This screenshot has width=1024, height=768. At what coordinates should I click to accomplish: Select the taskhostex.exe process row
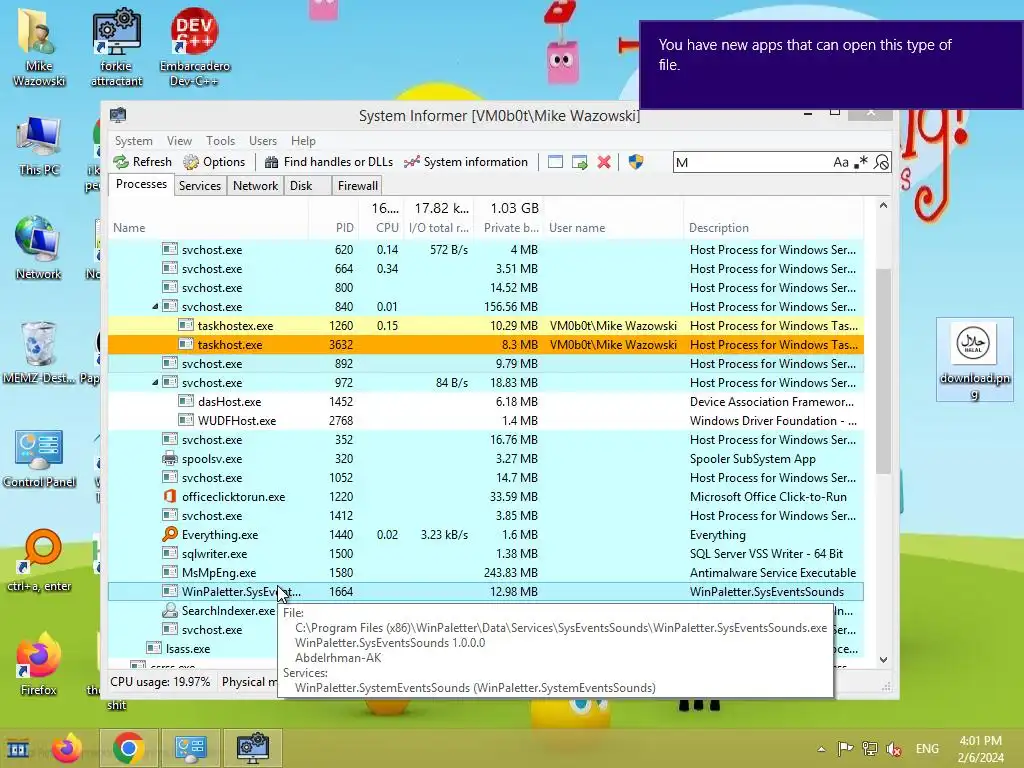[486, 325]
